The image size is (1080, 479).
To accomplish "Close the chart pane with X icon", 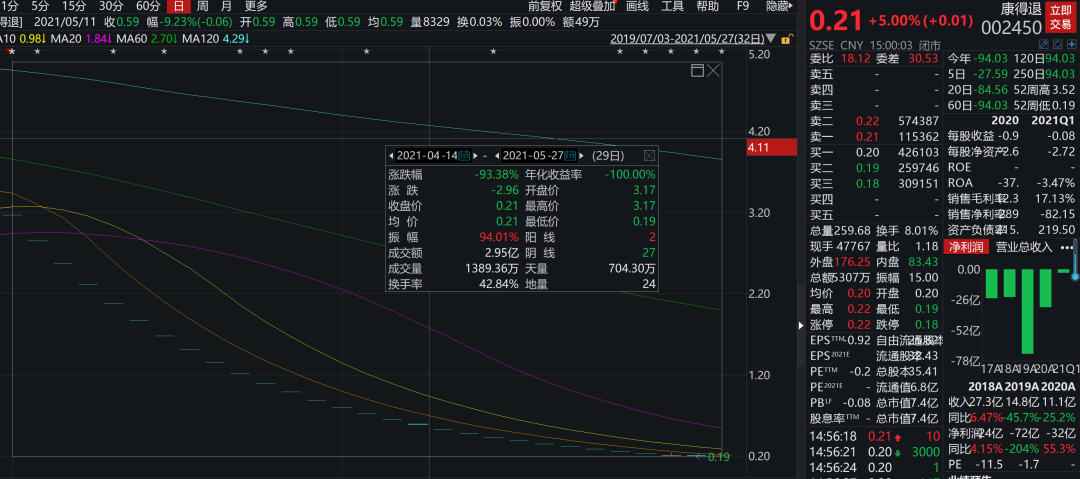I will click(x=713, y=71).
